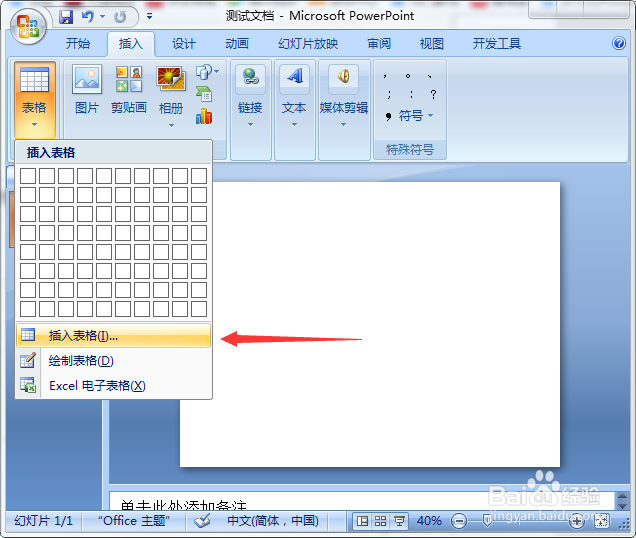The height and width of the screenshot is (538, 636).
Task: Customize the Quick Access Toolbar dropdown
Action: (149, 16)
